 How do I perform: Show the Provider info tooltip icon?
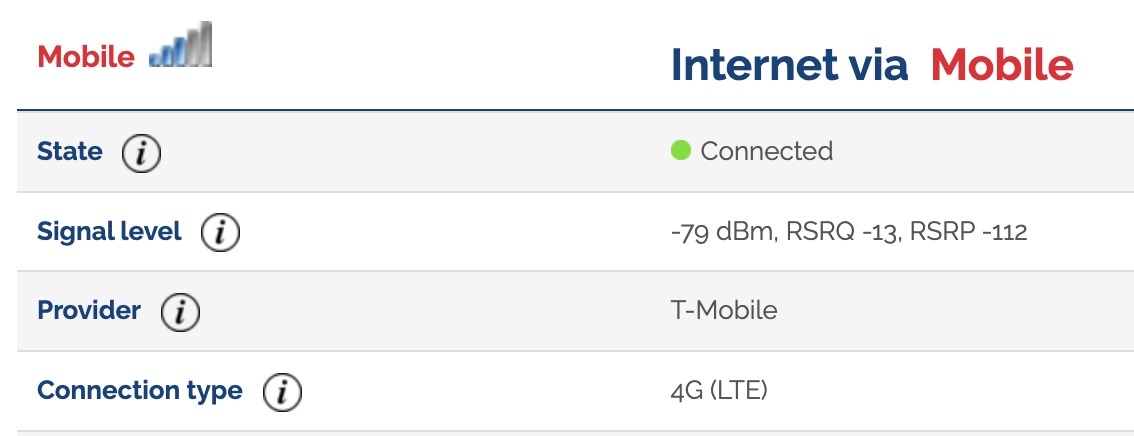[x=180, y=312]
